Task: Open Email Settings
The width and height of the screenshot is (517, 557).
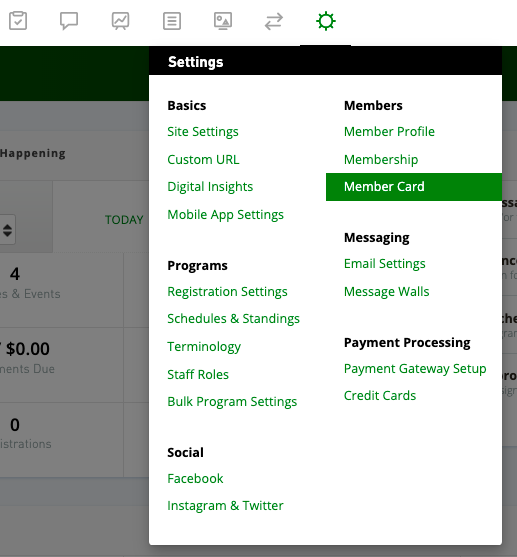Action: tap(384, 264)
